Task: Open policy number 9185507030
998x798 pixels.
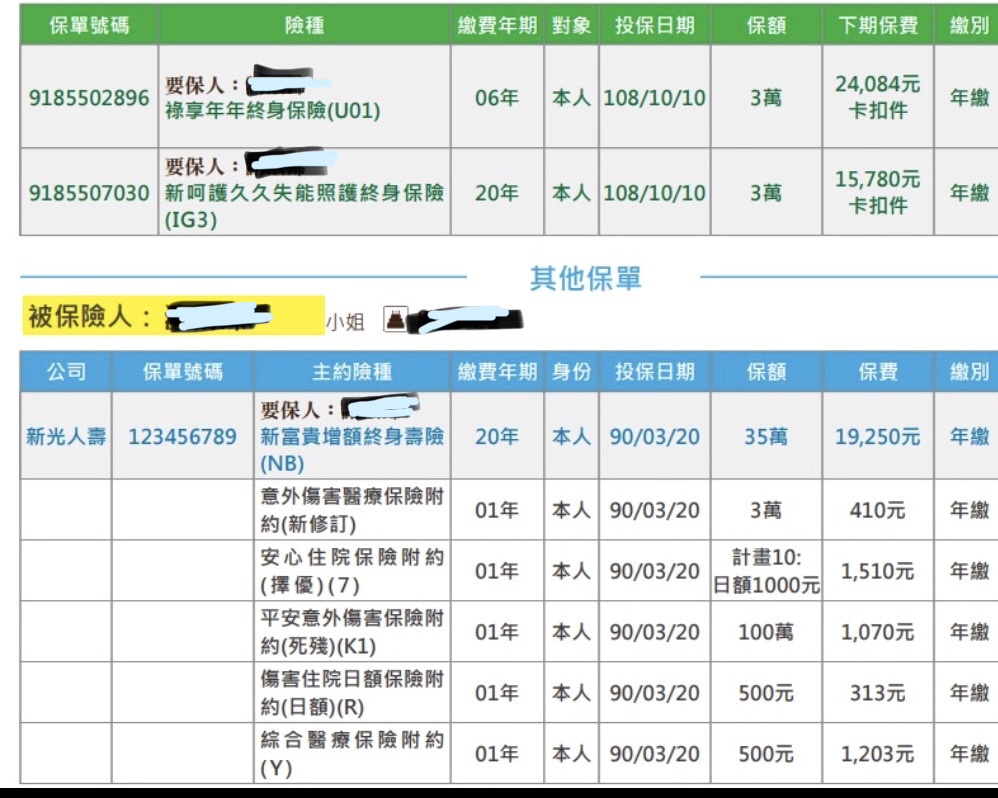Action: coord(89,193)
